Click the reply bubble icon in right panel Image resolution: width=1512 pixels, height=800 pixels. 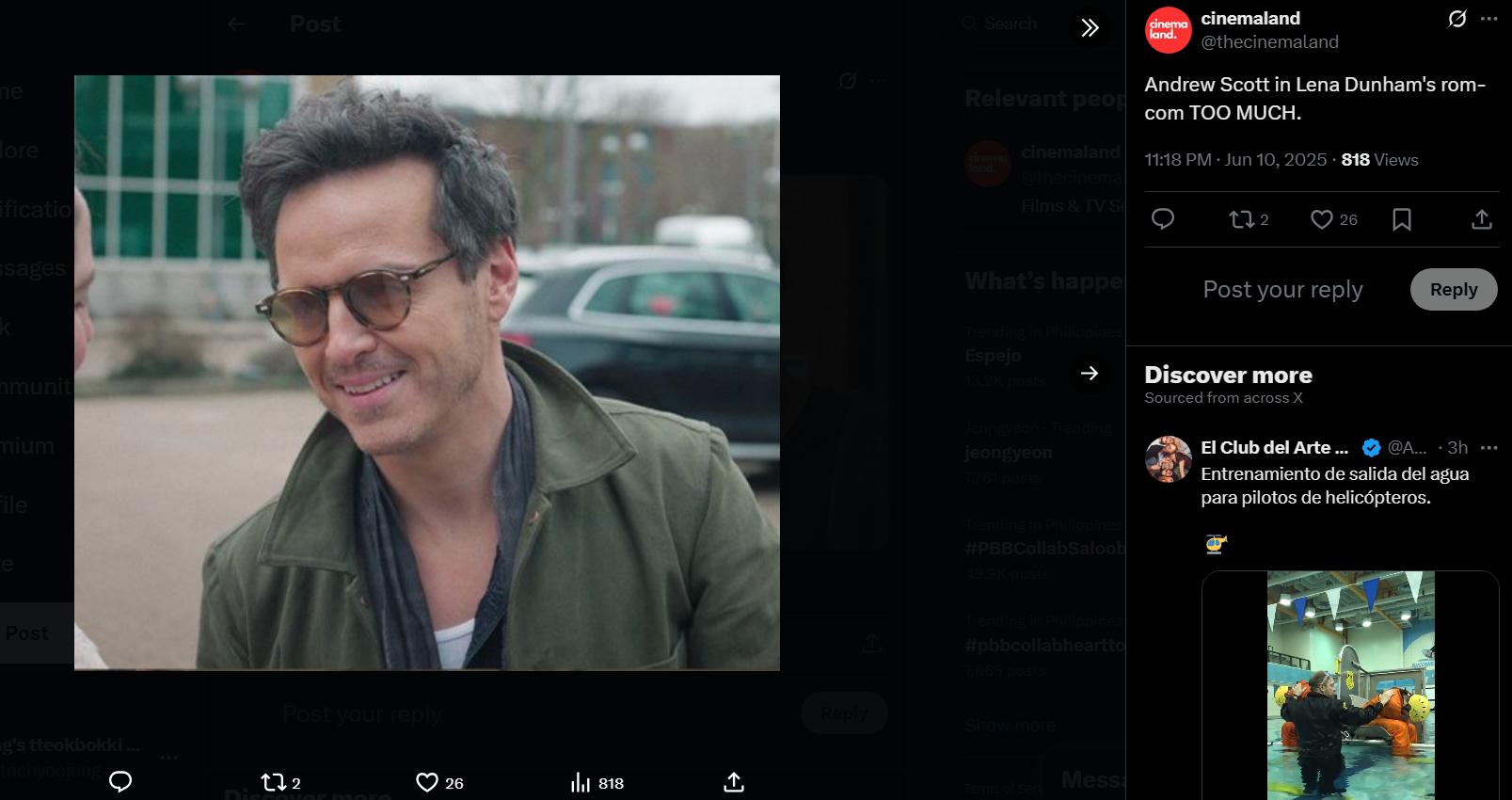tap(1163, 219)
